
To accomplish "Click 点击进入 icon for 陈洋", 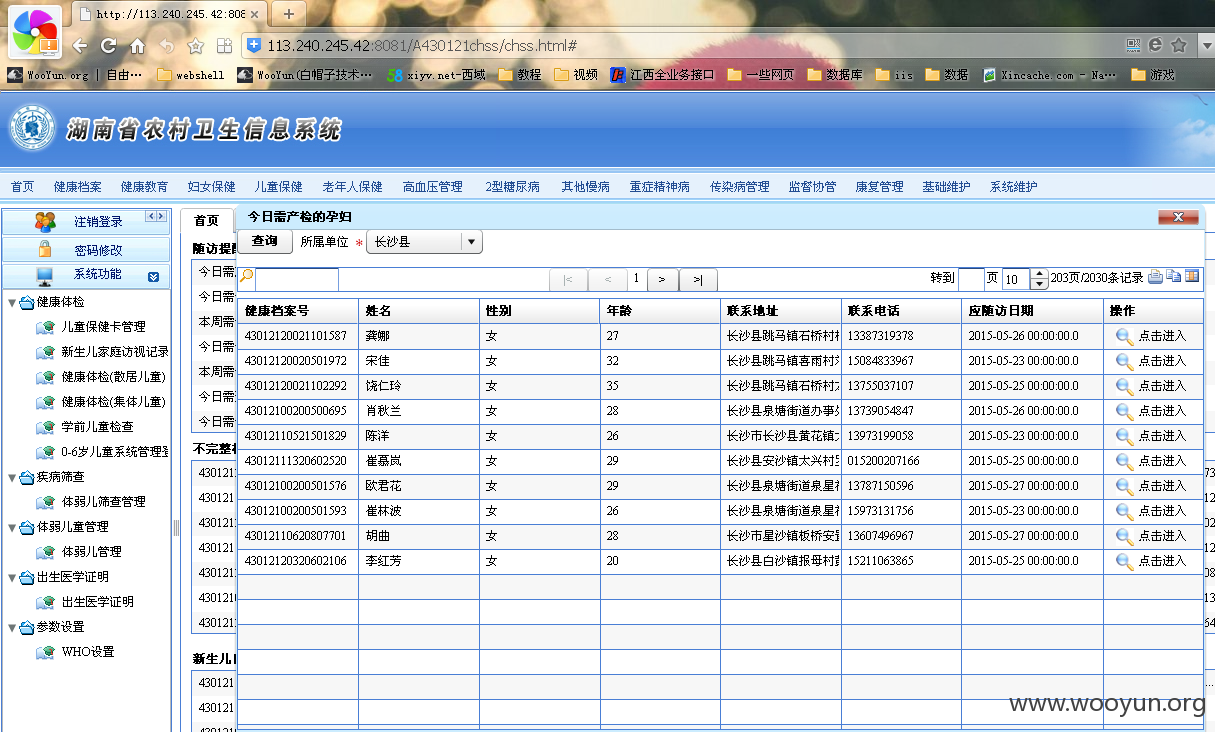I will pos(1125,437).
